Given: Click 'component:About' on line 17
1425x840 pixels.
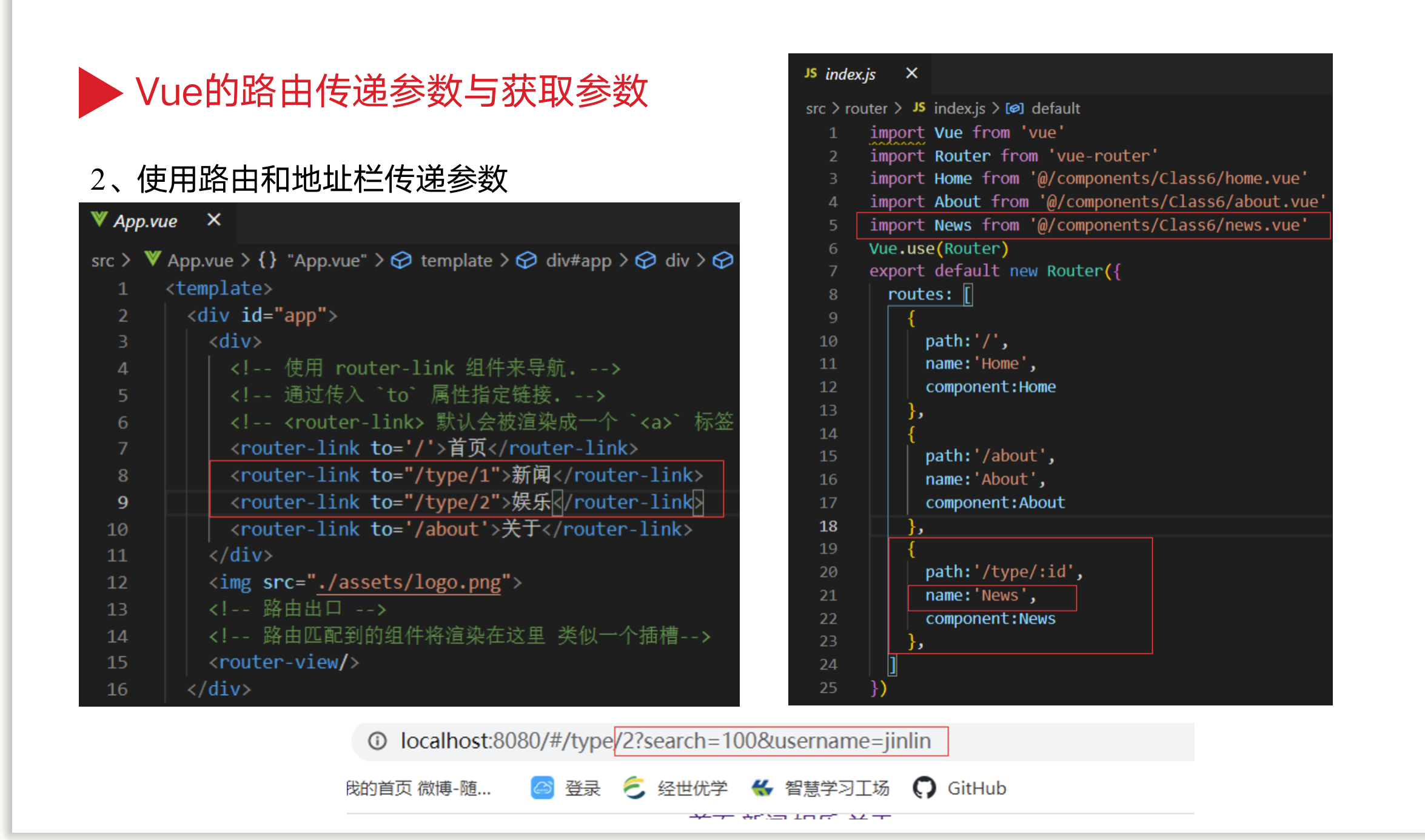Looking at the screenshot, I should (x=995, y=502).
